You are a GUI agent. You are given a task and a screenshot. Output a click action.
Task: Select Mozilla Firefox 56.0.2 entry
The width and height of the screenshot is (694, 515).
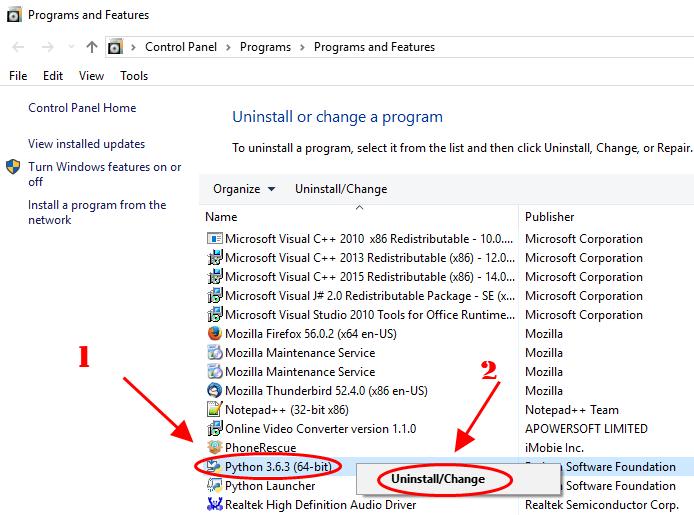pos(311,334)
